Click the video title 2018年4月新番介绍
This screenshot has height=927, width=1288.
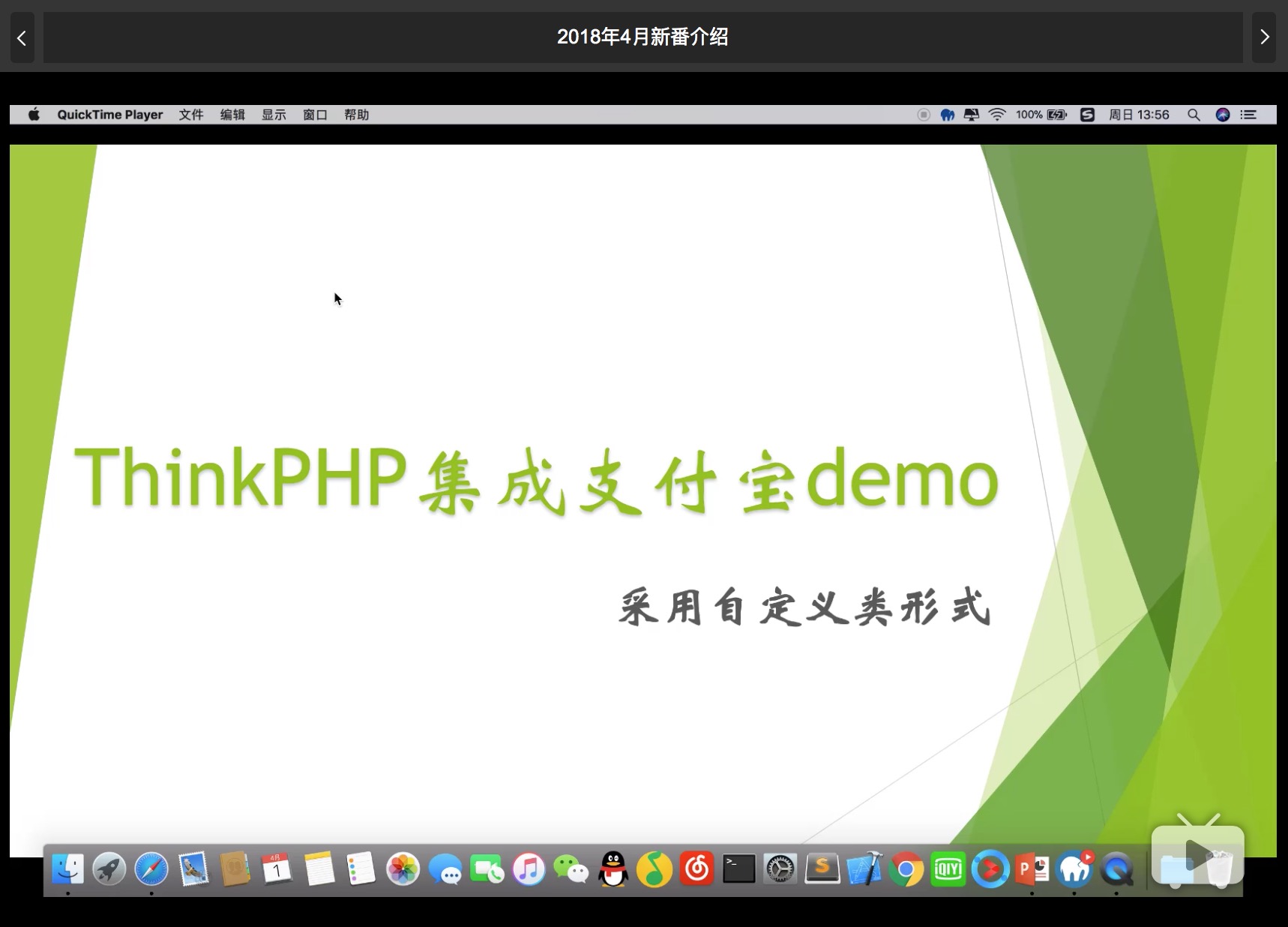[x=643, y=37]
